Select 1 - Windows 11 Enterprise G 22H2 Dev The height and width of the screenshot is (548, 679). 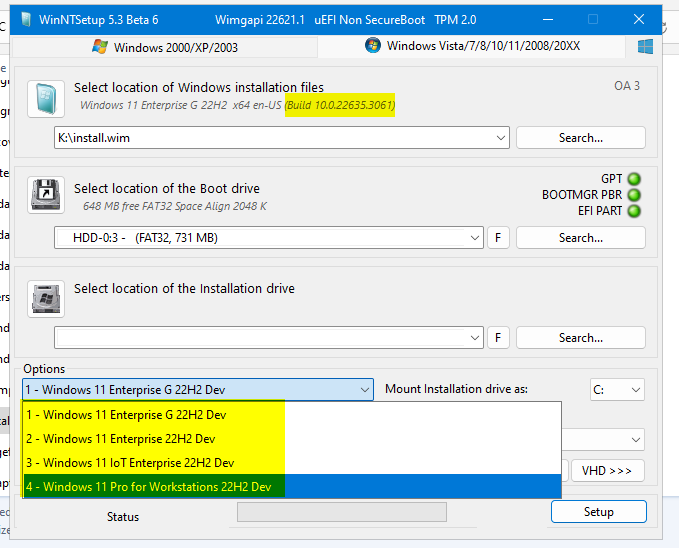pyautogui.click(x=292, y=415)
